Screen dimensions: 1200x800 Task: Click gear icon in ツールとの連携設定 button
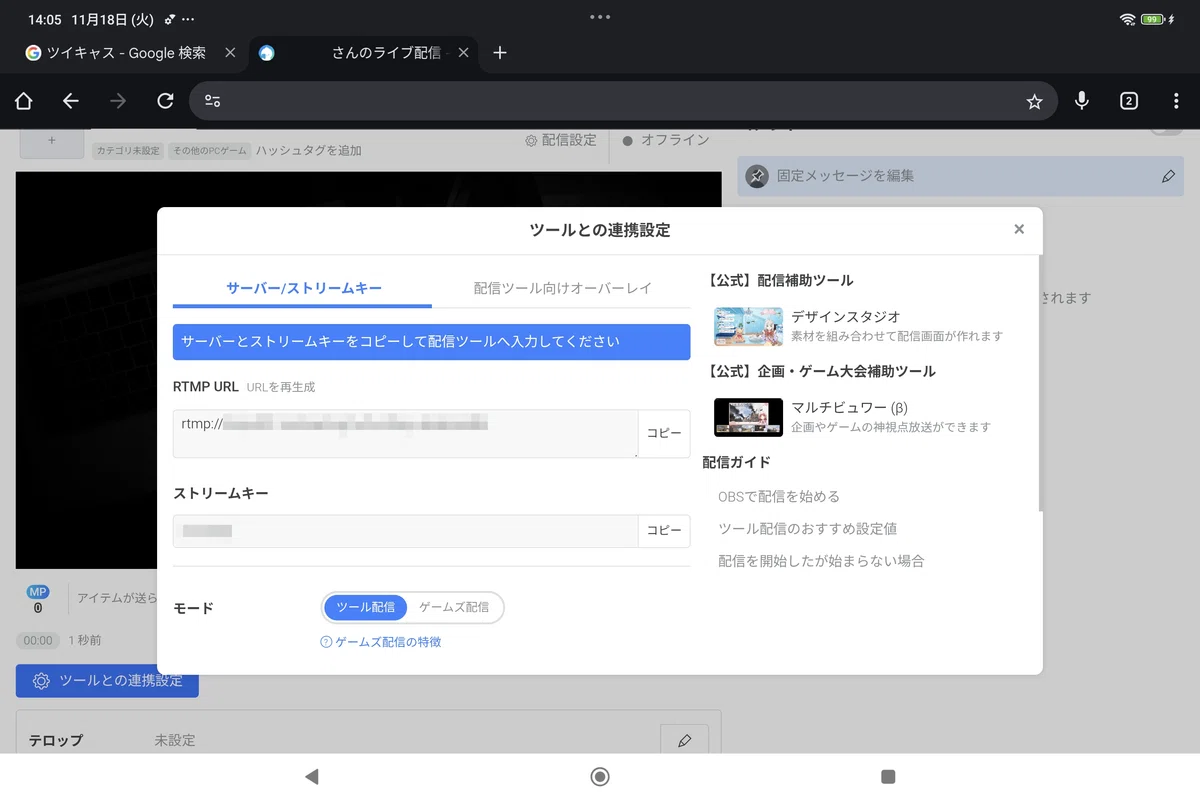point(41,681)
